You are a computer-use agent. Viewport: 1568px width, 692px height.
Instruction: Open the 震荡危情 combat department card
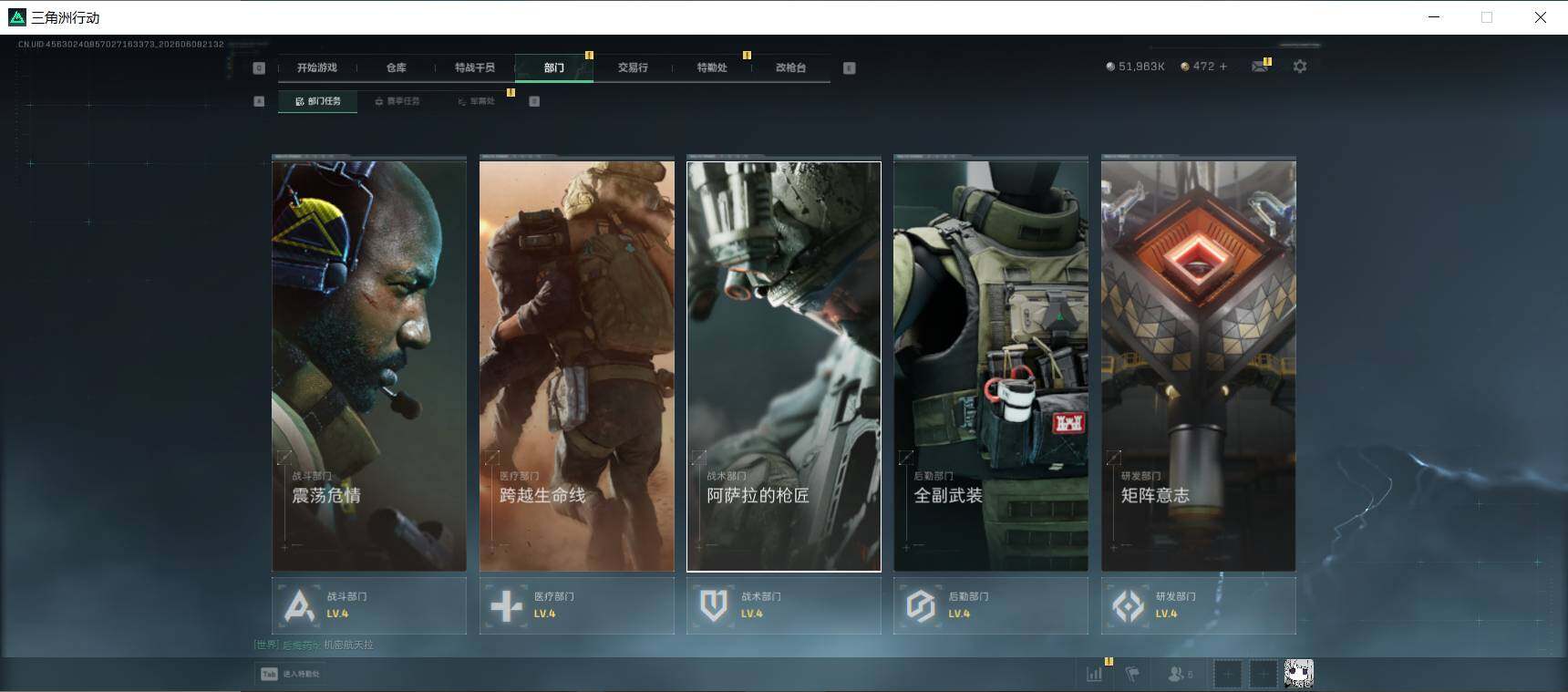[x=369, y=366]
